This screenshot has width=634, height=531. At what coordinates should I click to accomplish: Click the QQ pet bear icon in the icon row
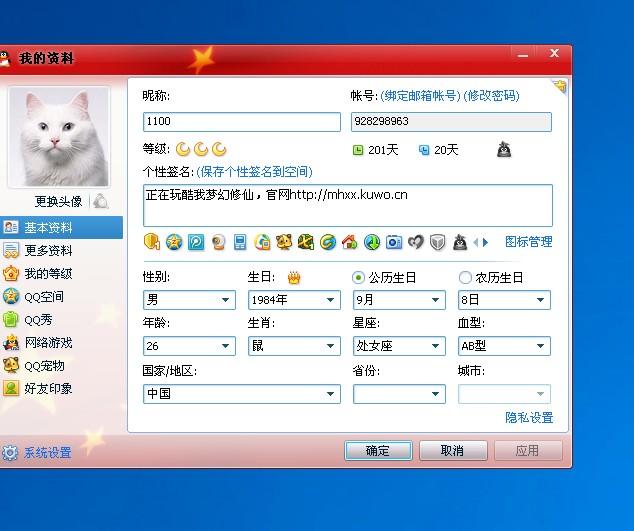[284, 242]
